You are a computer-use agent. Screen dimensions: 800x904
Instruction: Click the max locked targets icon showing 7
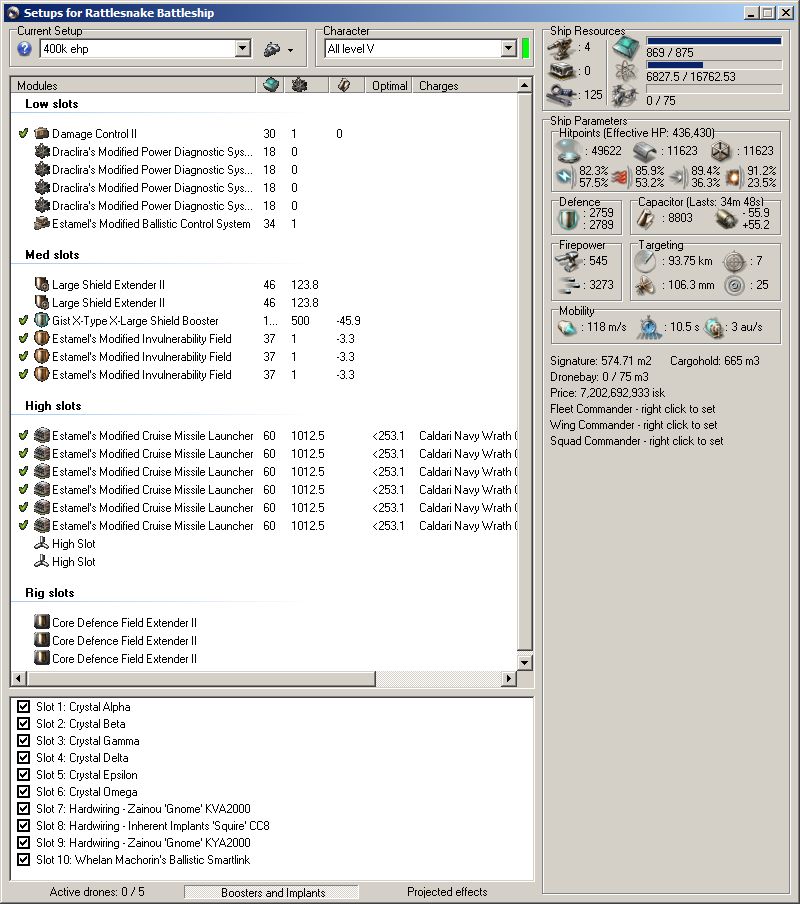tap(734, 261)
